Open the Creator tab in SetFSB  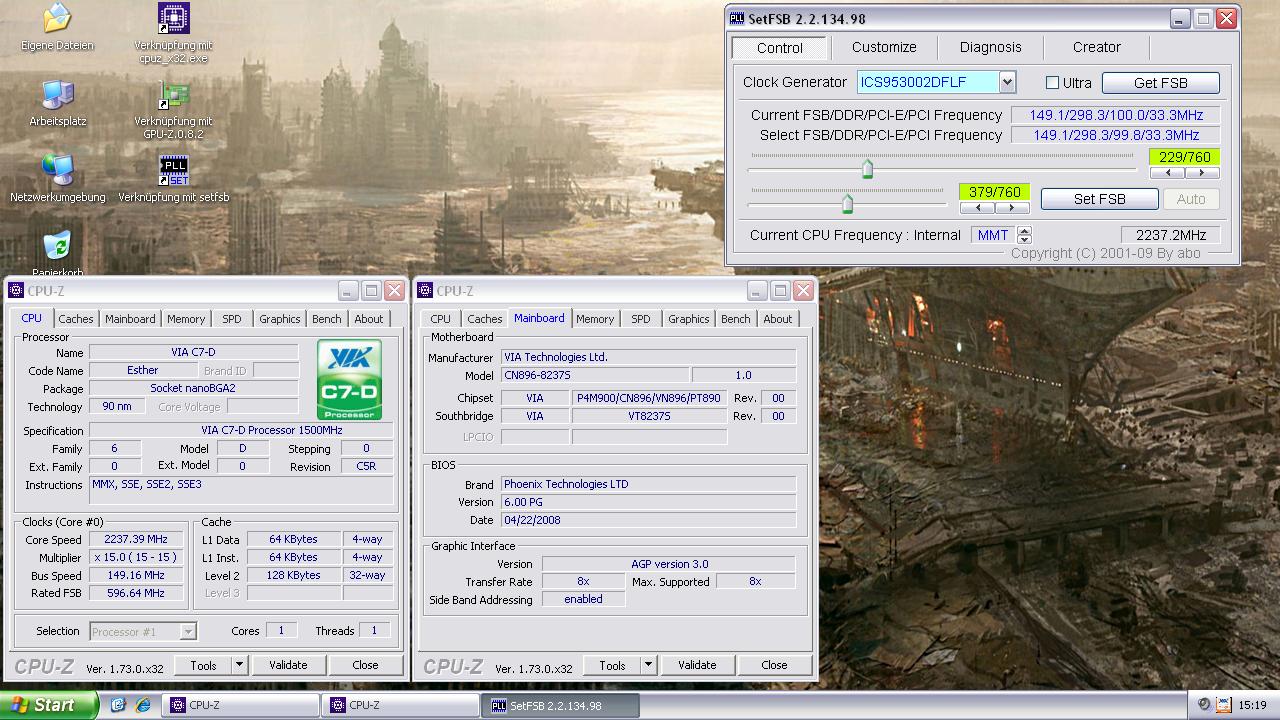(x=1097, y=47)
